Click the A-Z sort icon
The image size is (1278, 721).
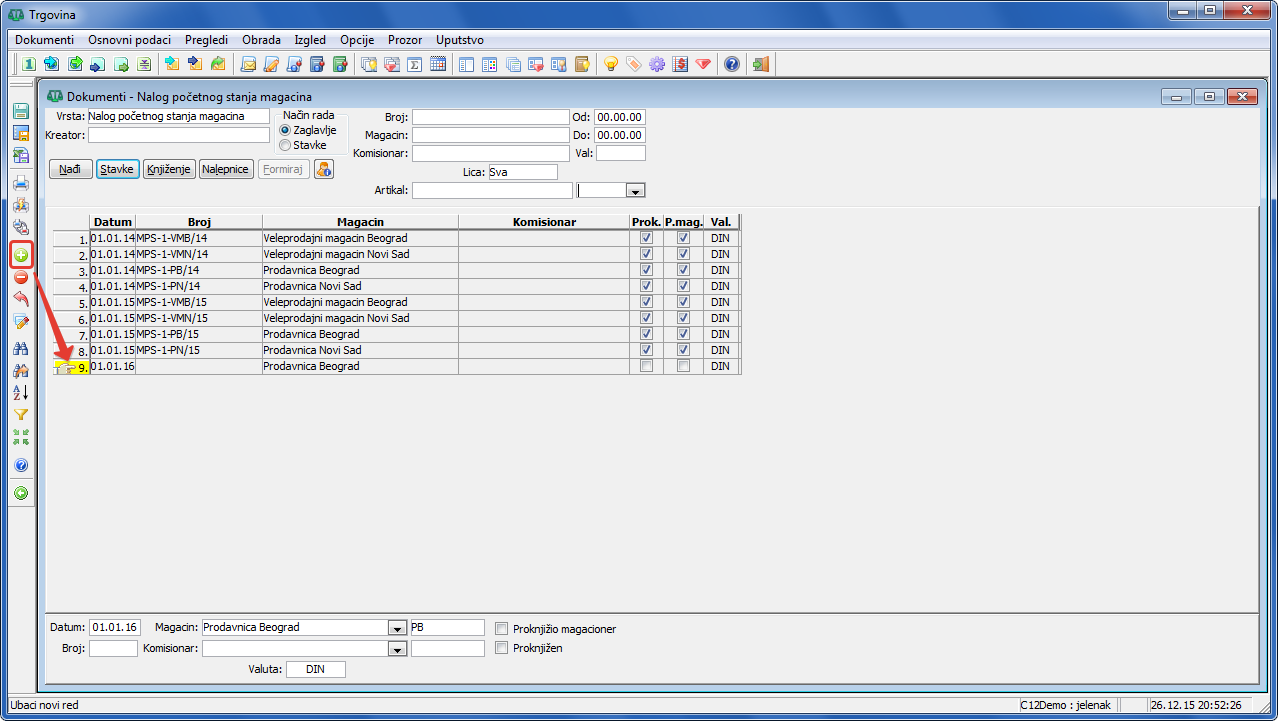click(20, 393)
